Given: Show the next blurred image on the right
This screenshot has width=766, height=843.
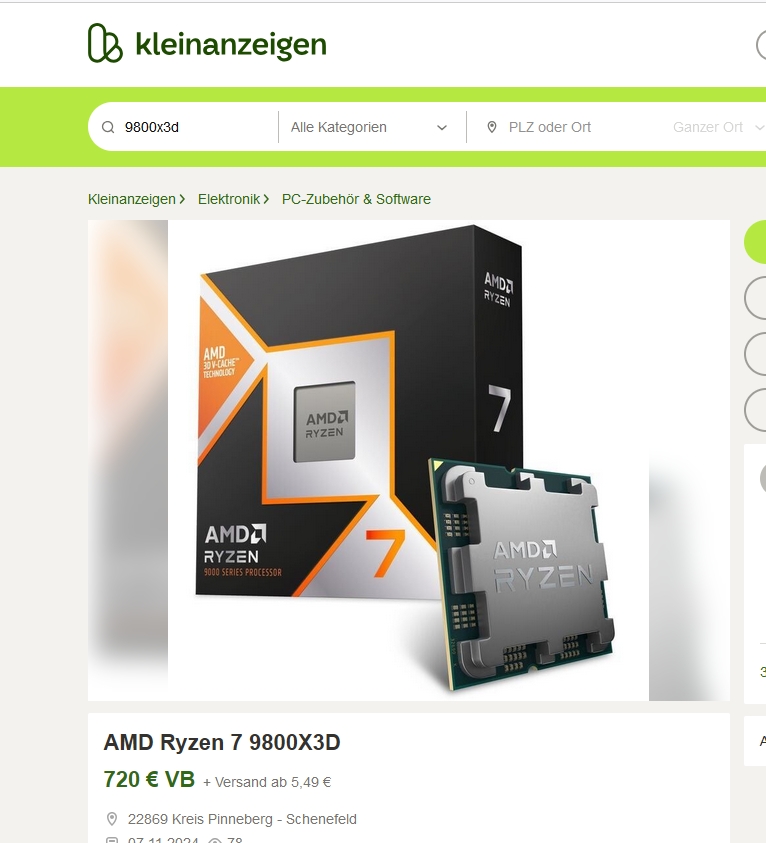Looking at the screenshot, I should pyautogui.click(x=689, y=578).
